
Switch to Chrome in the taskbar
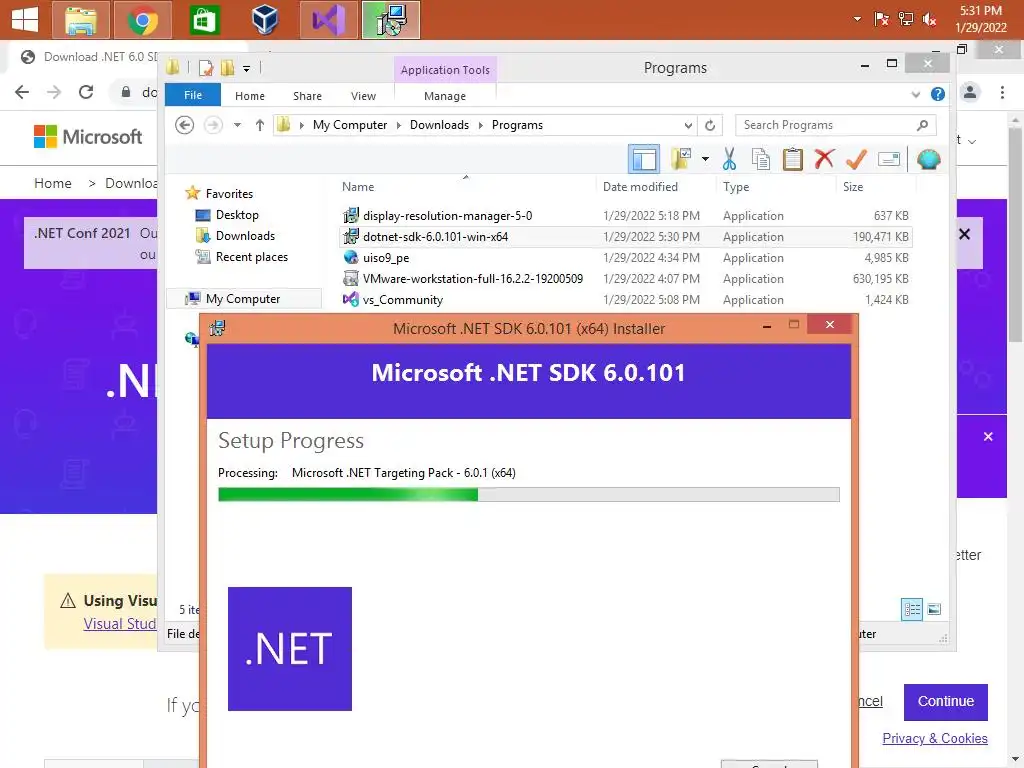[142, 20]
